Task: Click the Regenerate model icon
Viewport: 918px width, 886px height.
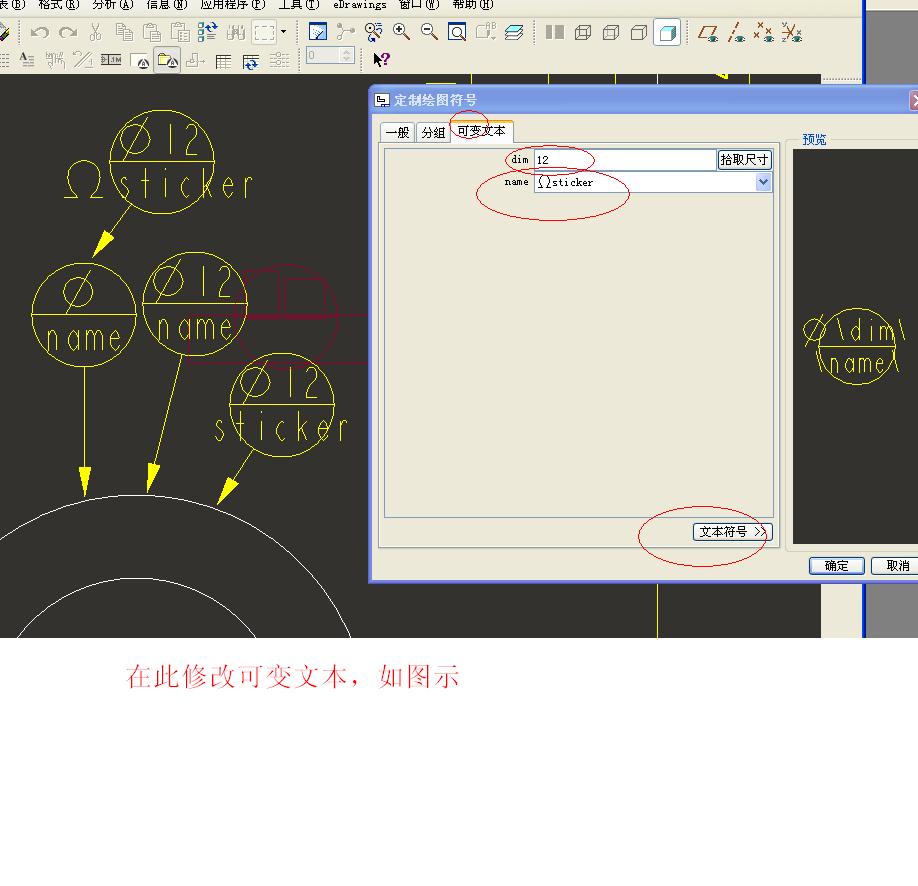Action: click(207, 32)
